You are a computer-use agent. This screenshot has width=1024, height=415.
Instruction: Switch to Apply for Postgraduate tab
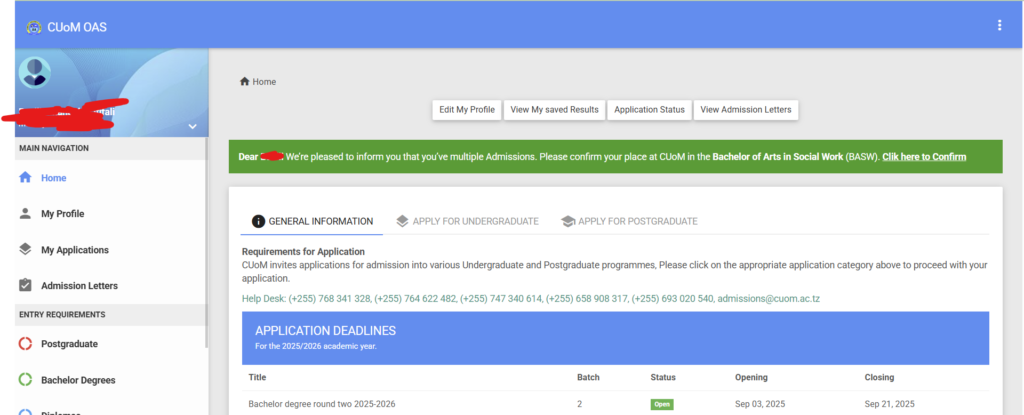(629, 221)
